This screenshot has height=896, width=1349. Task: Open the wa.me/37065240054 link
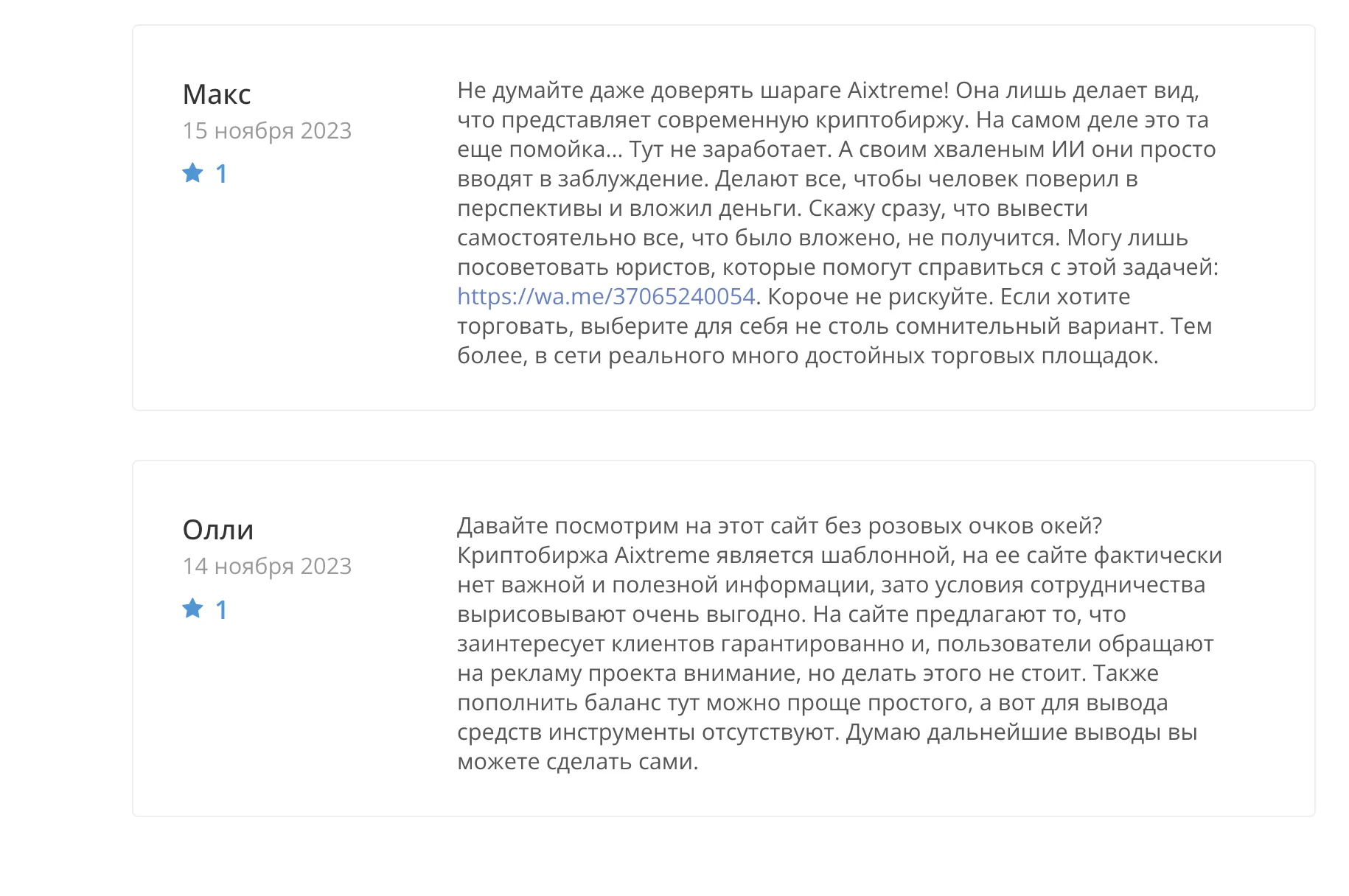pyautogui.click(x=606, y=296)
